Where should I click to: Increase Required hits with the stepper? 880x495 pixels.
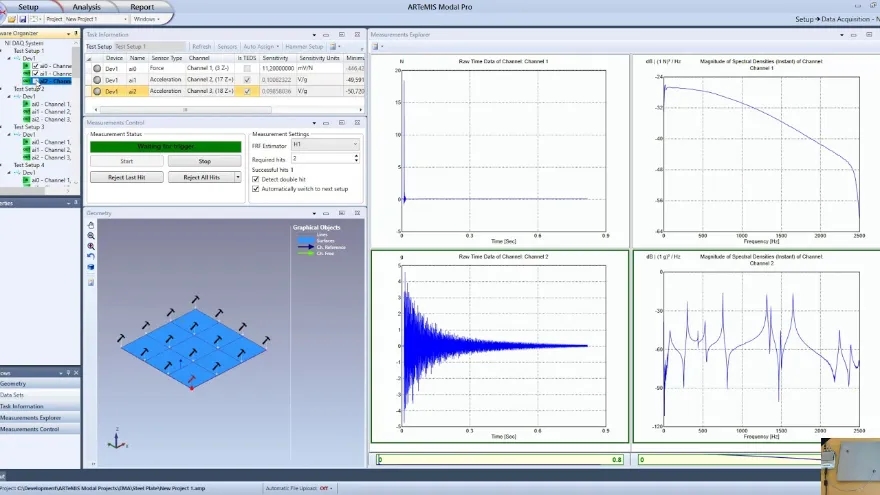(356, 157)
